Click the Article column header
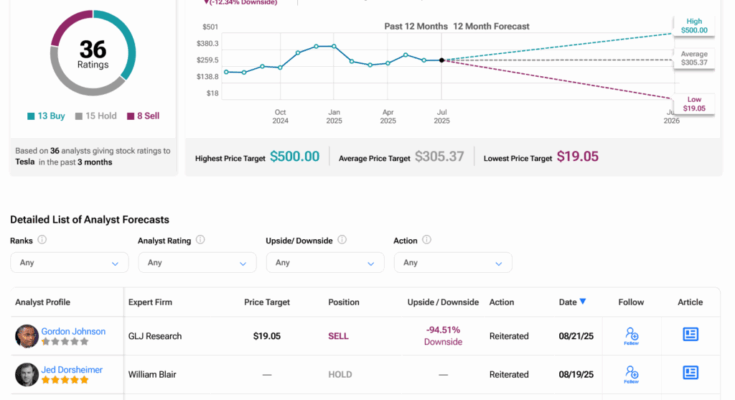Viewport: 735px width, 400px height. (x=690, y=302)
